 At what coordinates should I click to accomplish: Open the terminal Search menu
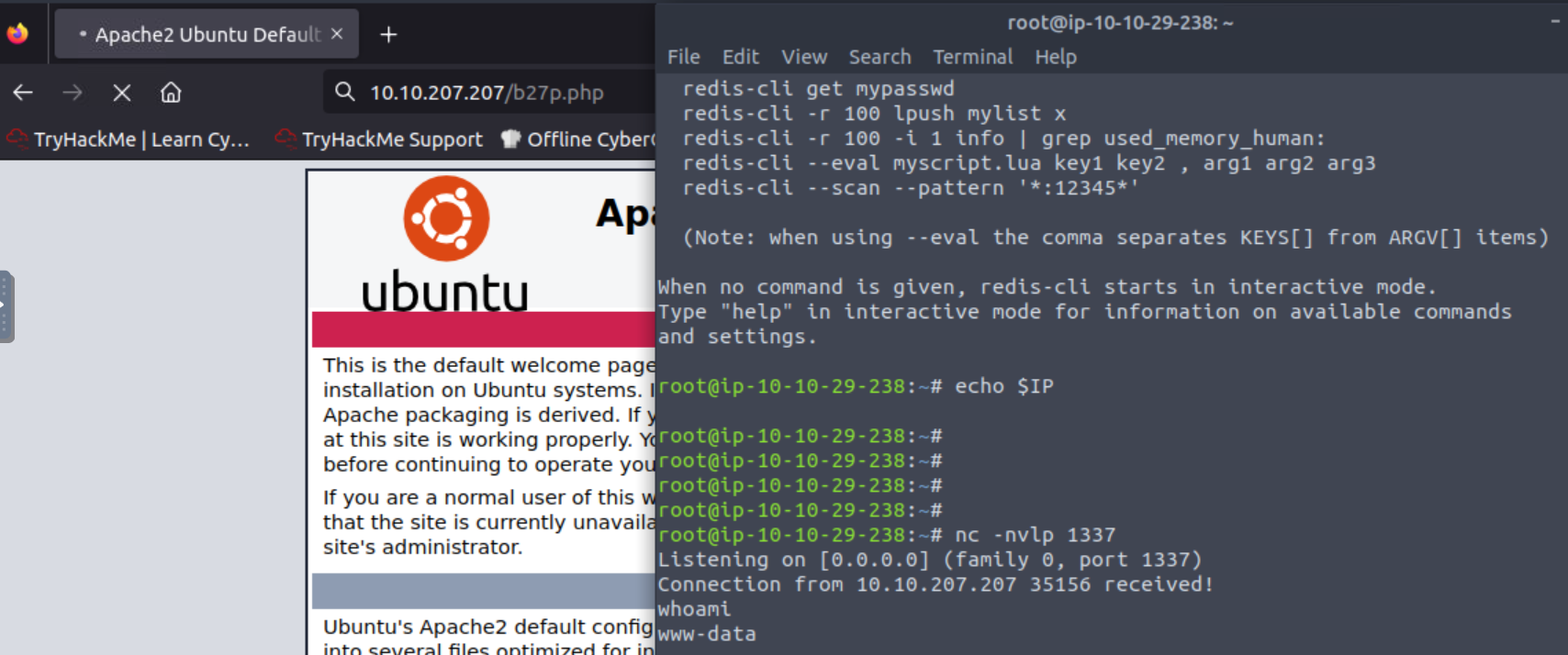click(879, 57)
